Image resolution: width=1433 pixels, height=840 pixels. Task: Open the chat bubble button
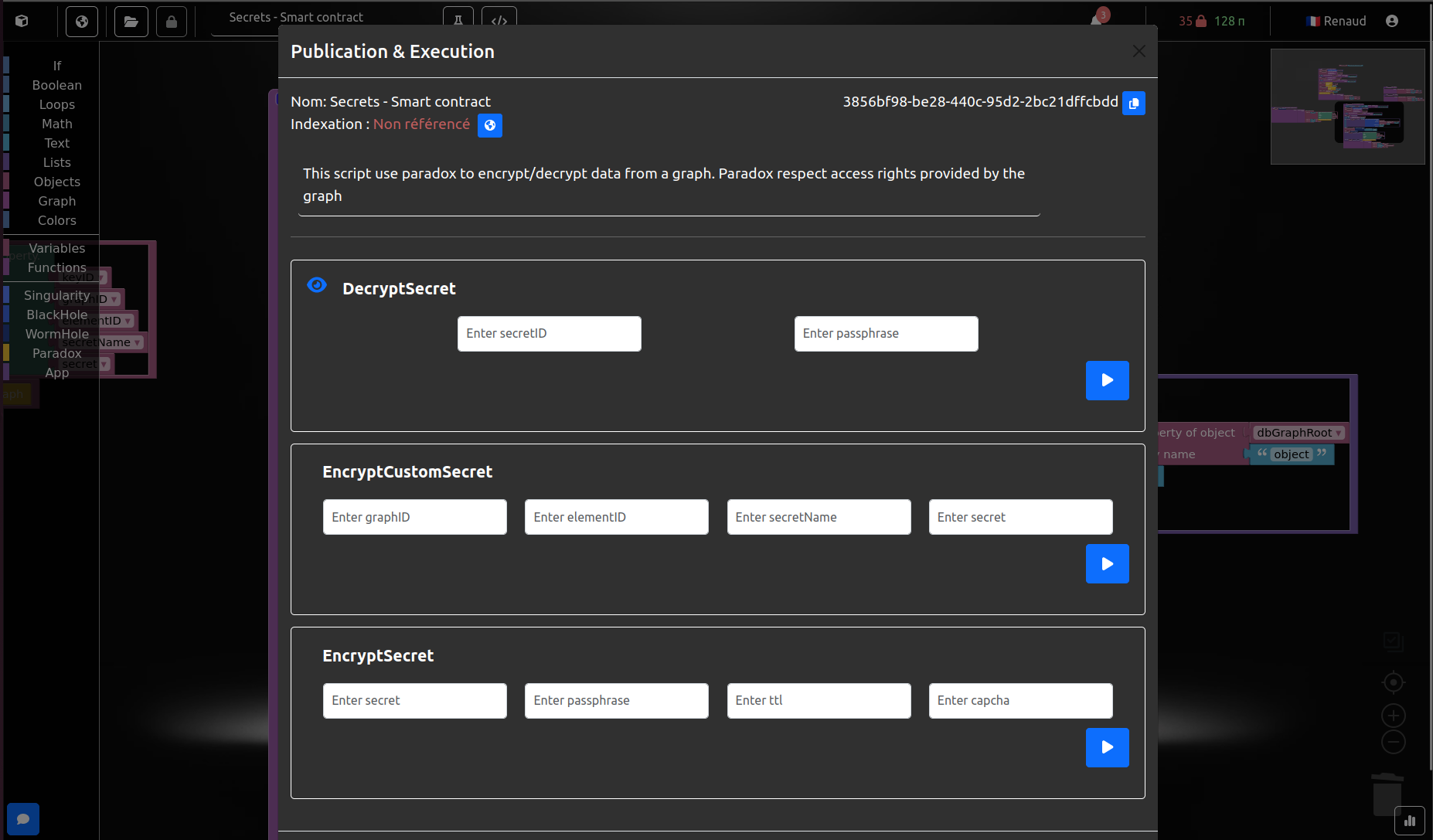point(23,819)
